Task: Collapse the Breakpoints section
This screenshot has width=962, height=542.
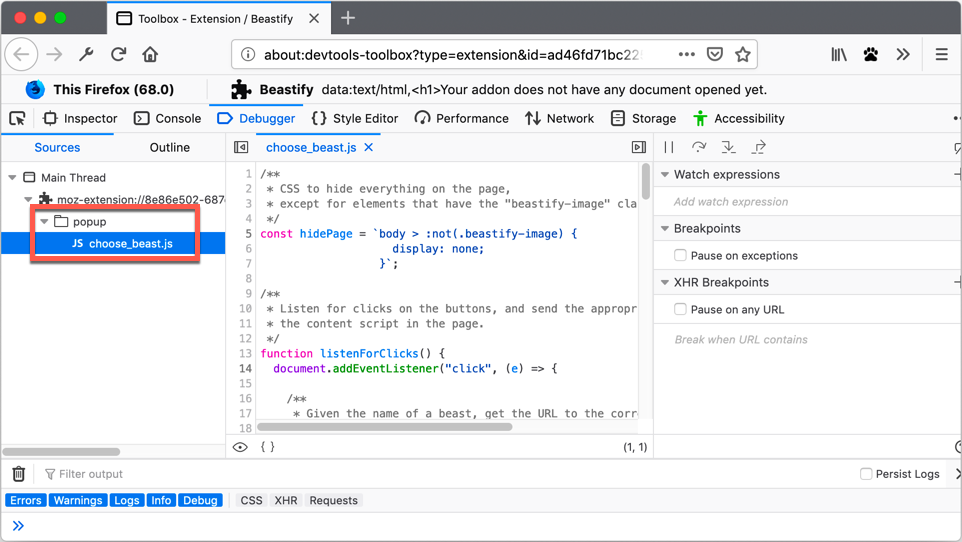Action: [x=665, y=228]
